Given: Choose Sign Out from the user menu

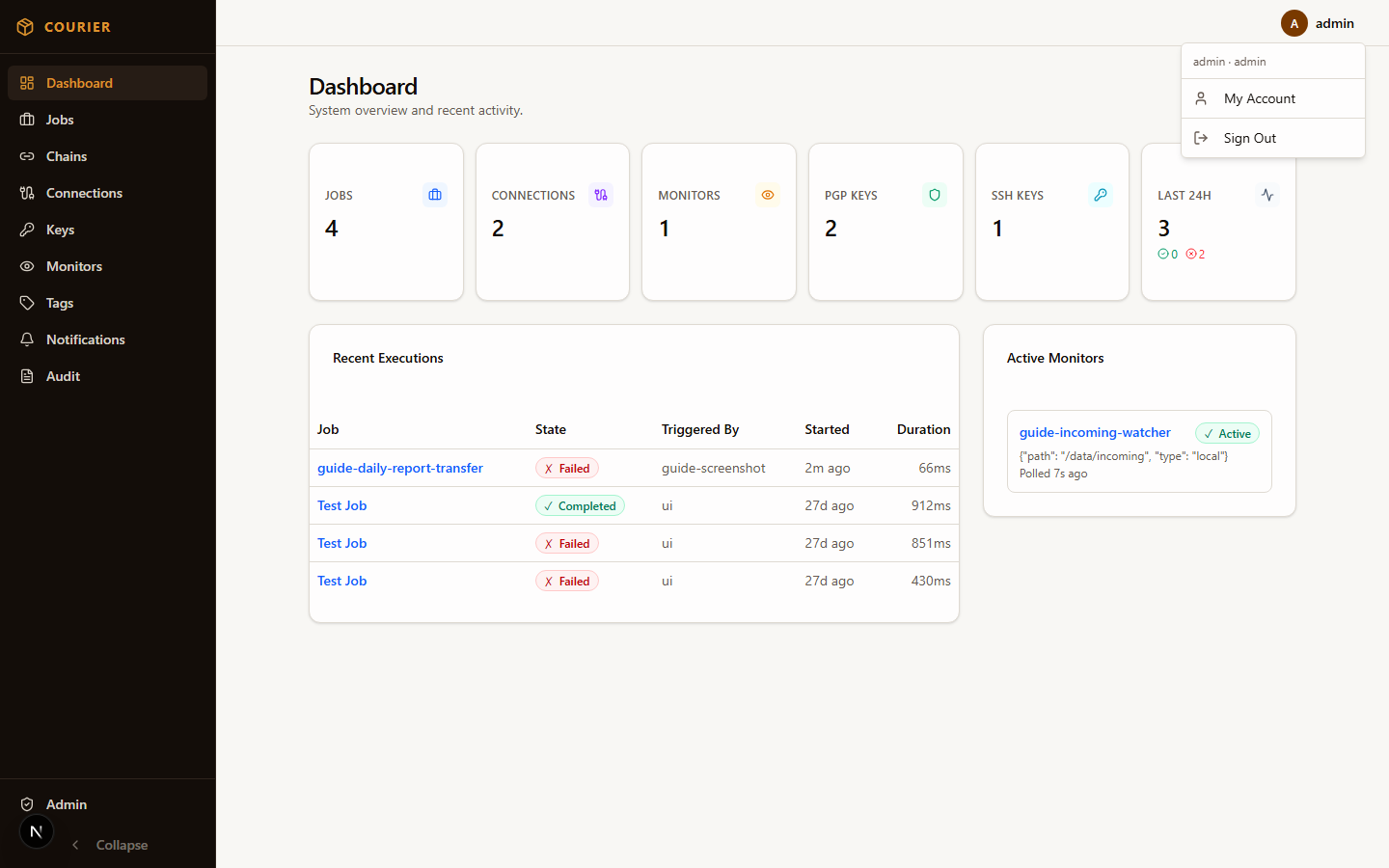Looking at the screenshot, I should point(1250,137).
